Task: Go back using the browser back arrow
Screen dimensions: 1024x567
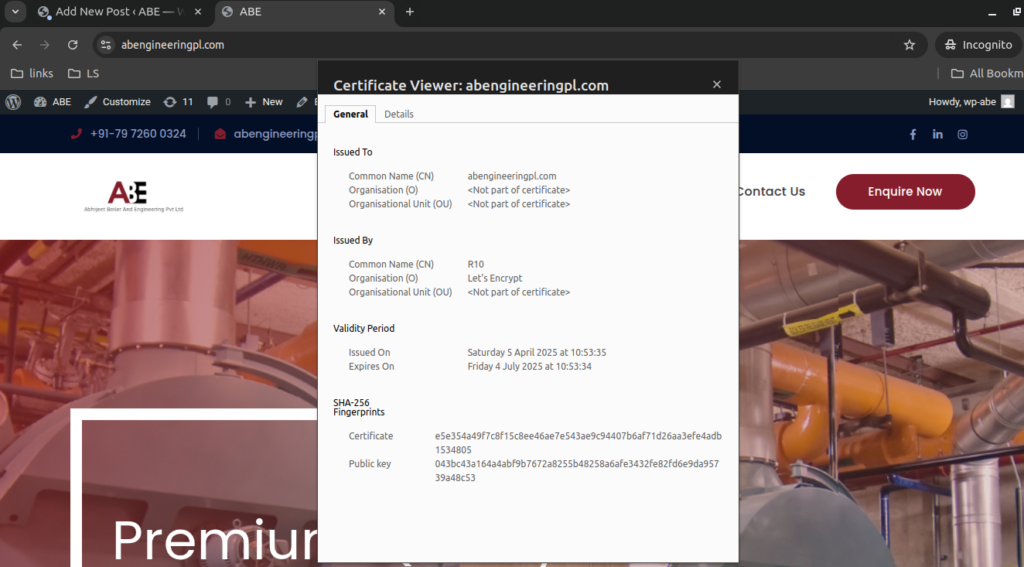Action: (x=17, y=45)
